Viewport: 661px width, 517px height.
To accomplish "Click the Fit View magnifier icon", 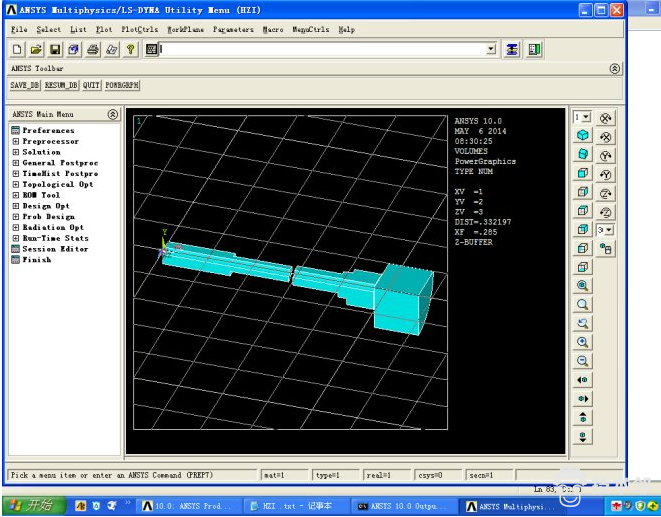I will [583, 286].
